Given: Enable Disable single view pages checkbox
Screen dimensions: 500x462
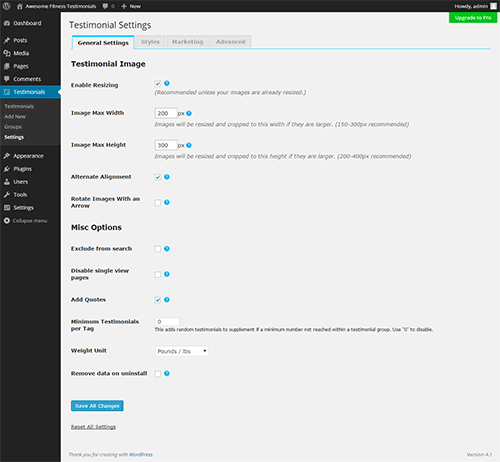Looking at the screenshot, I should pyautogui.click(x=158, y=274).
